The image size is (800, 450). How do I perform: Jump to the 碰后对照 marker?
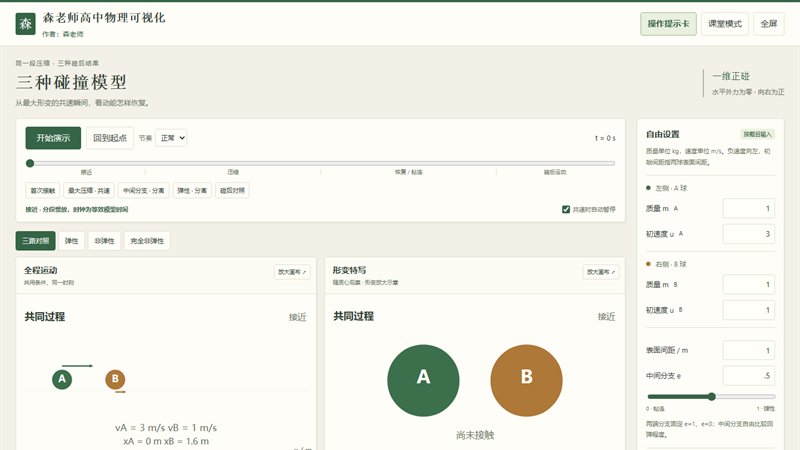point(232,190)
